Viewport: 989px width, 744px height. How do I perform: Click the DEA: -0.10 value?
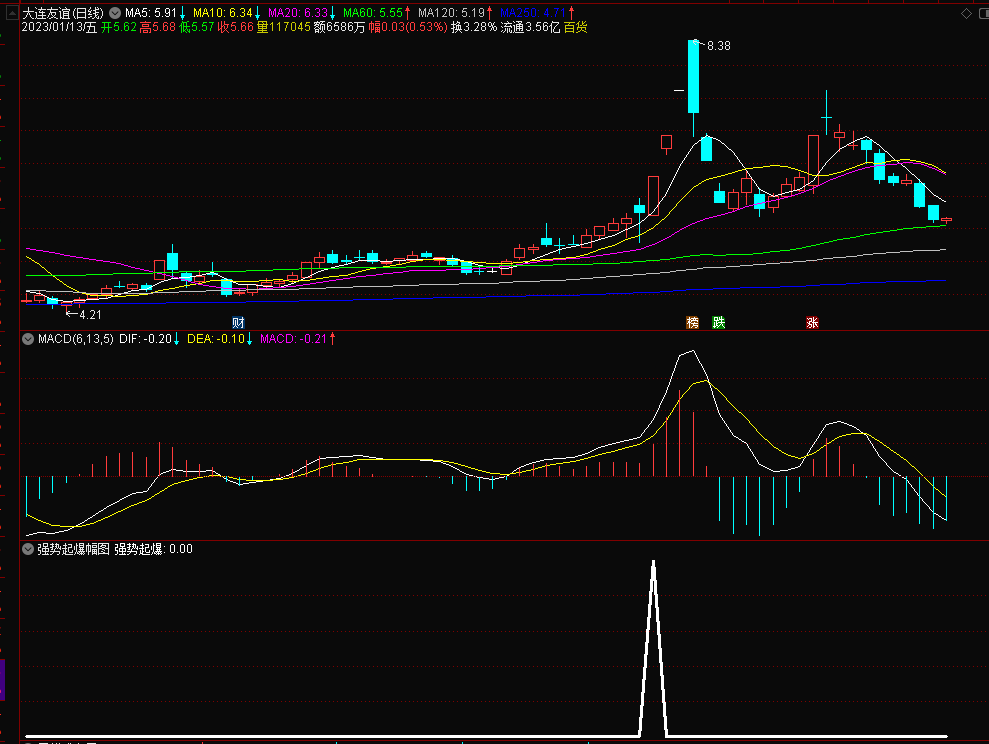coord(216,339)
